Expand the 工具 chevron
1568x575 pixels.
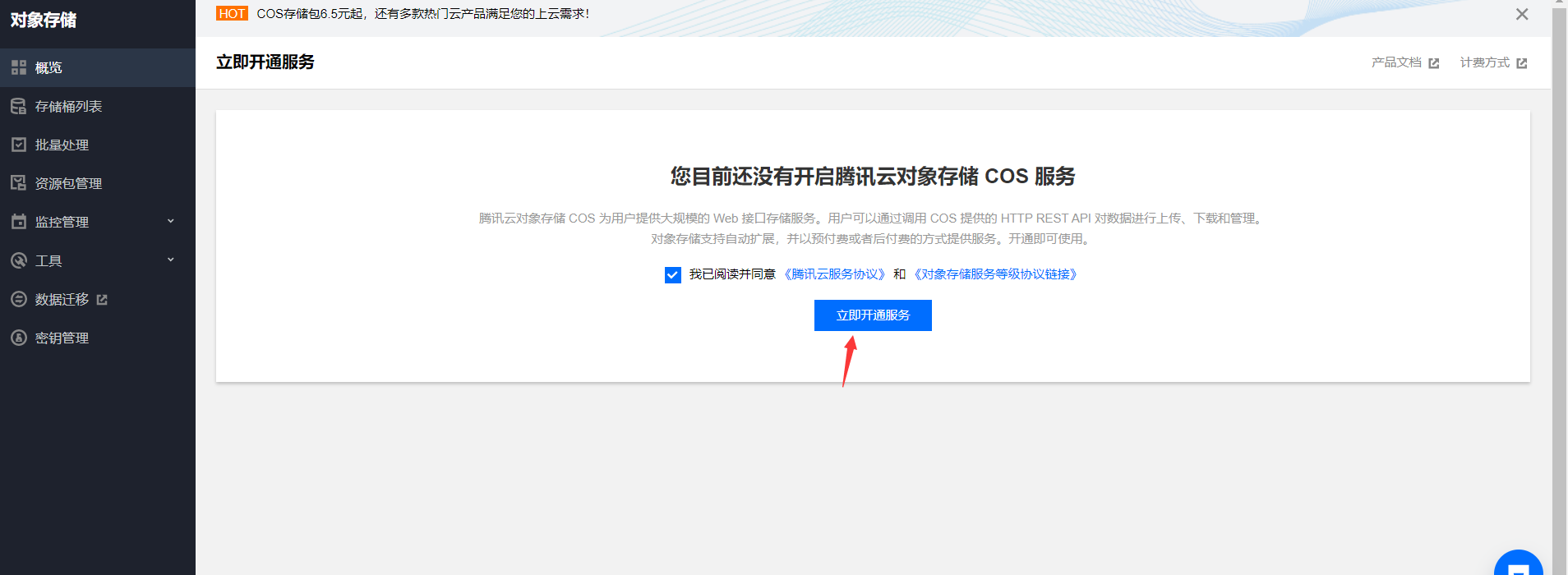coord(171,260)
